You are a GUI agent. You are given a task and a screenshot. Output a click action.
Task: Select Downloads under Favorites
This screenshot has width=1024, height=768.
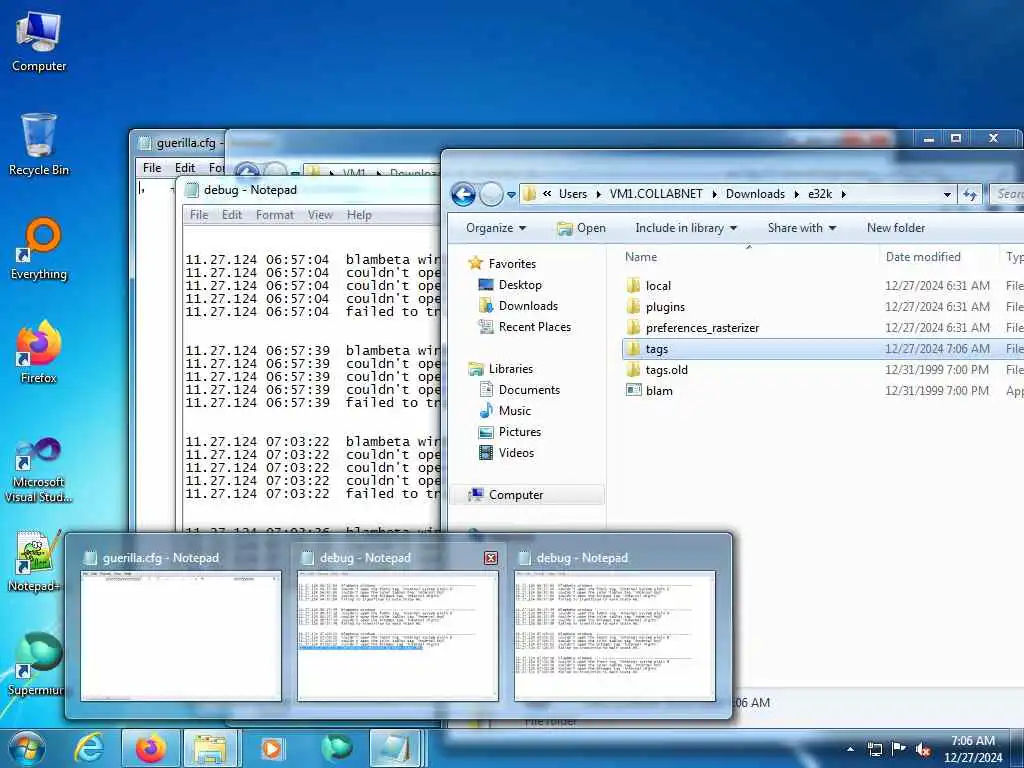click(528, 306)
